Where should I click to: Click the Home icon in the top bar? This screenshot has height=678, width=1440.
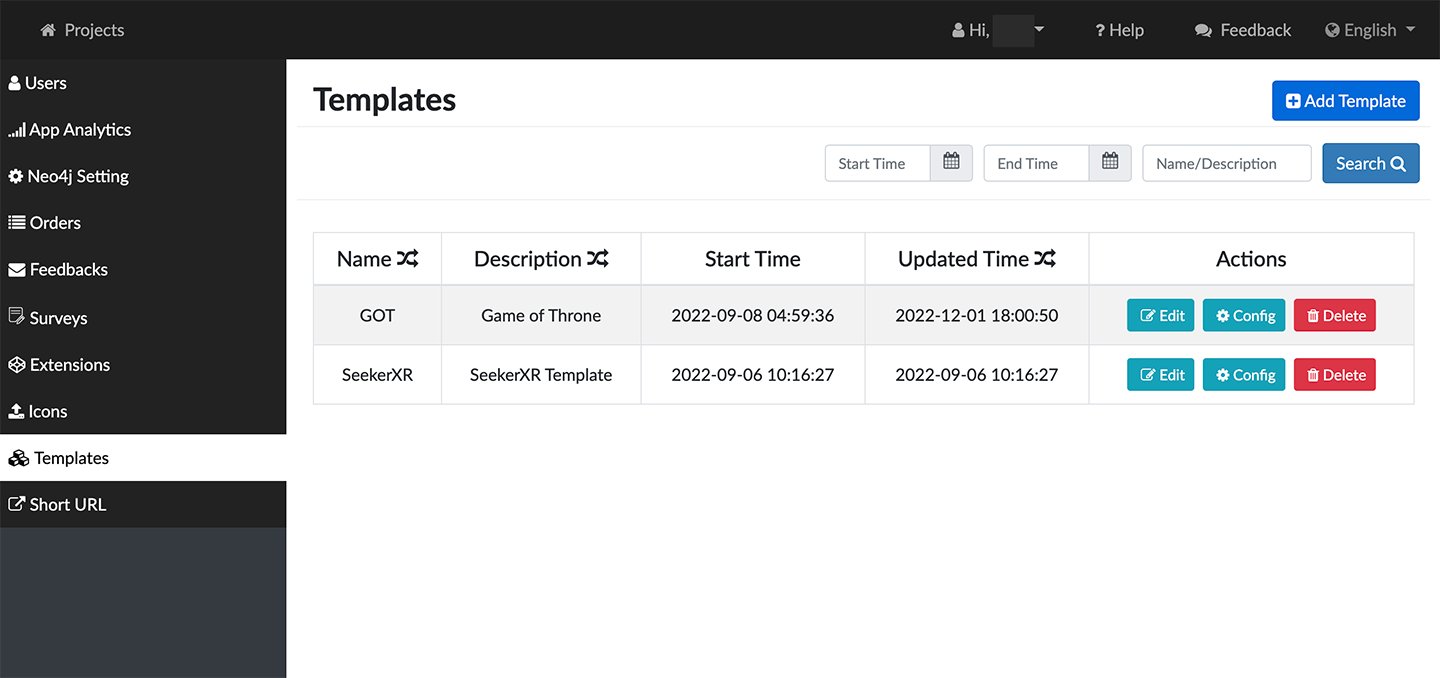[x=47, y=29]
